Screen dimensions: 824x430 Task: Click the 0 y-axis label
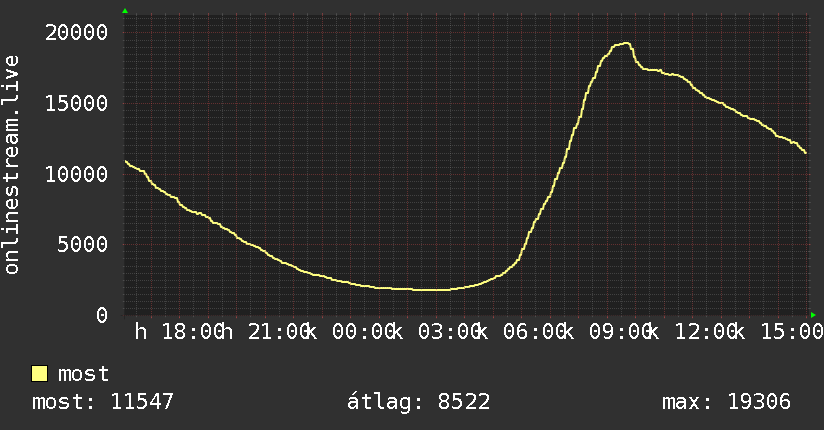(102, 315)
